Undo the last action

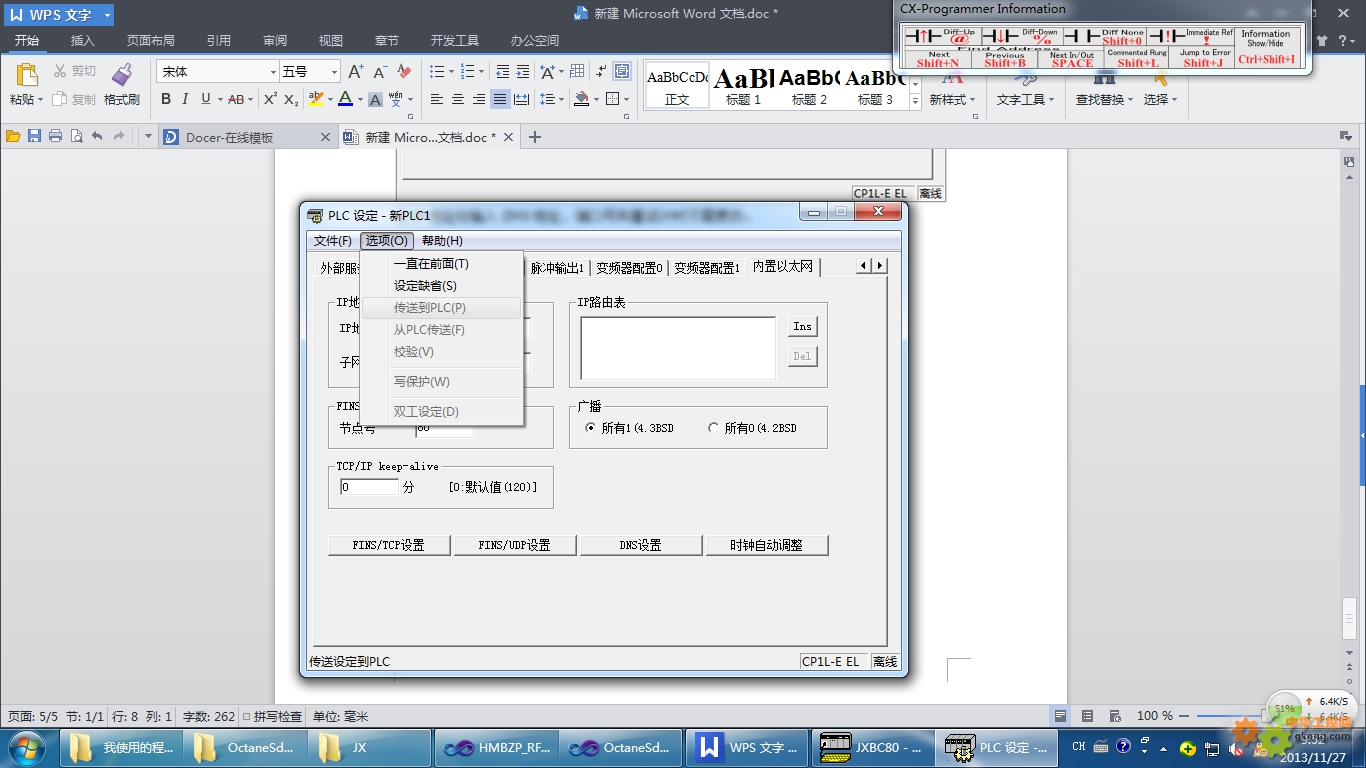[97, 136]
